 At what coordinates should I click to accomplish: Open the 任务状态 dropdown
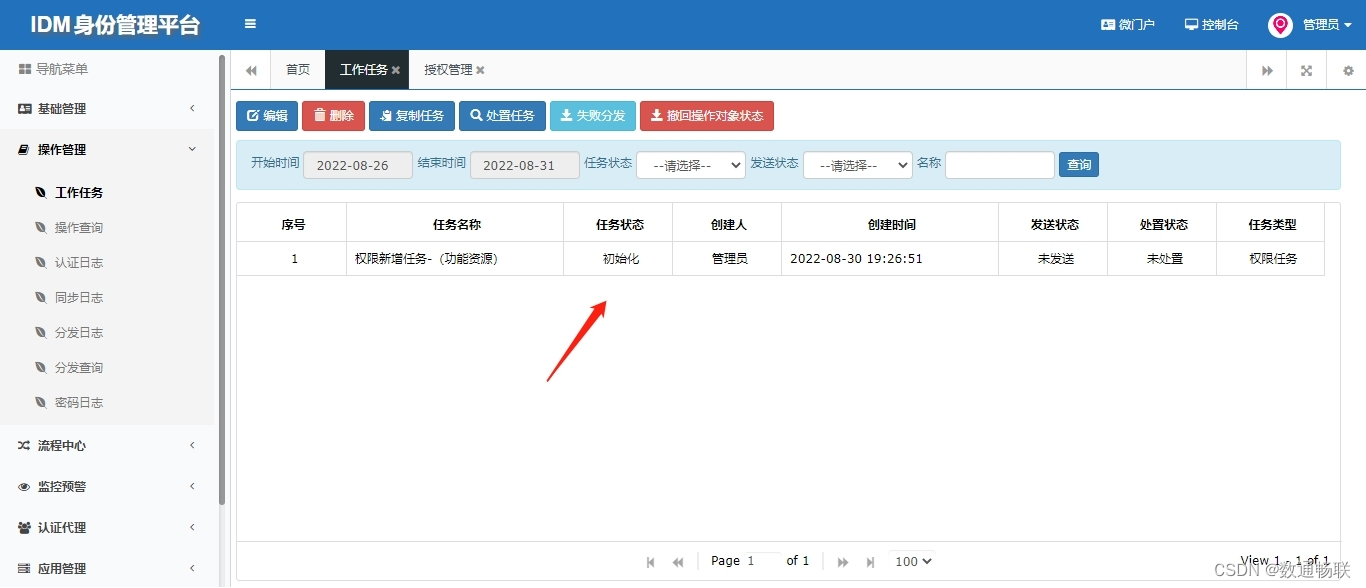point(691,165)
